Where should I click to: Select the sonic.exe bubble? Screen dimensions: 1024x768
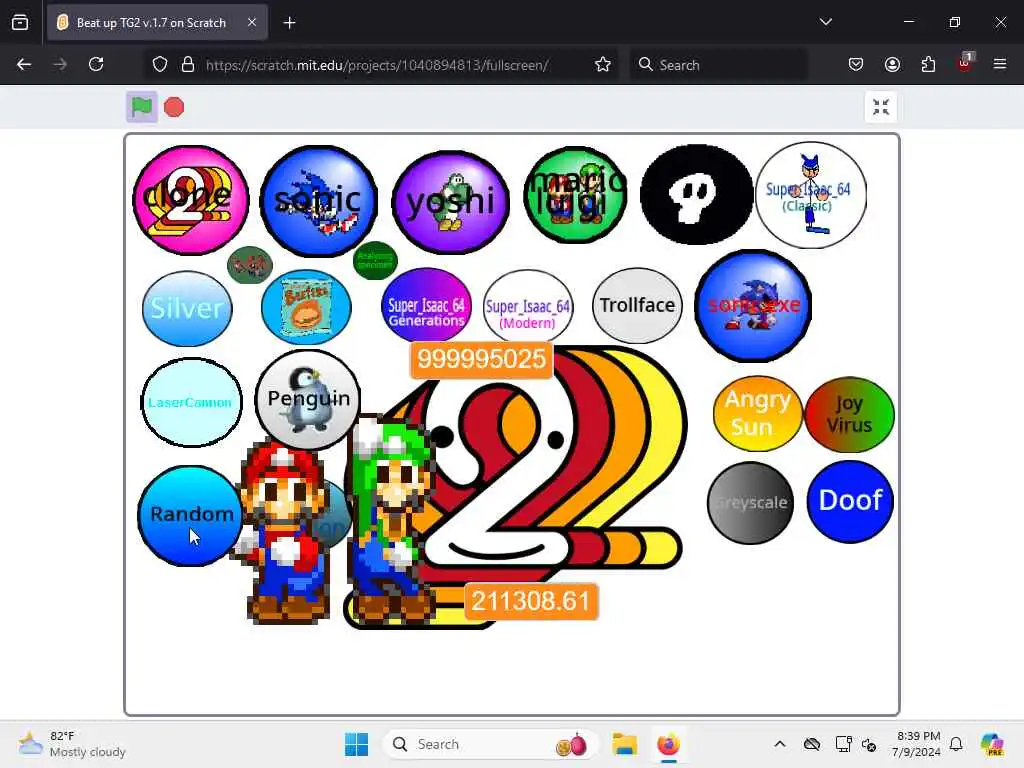[753, 305]
